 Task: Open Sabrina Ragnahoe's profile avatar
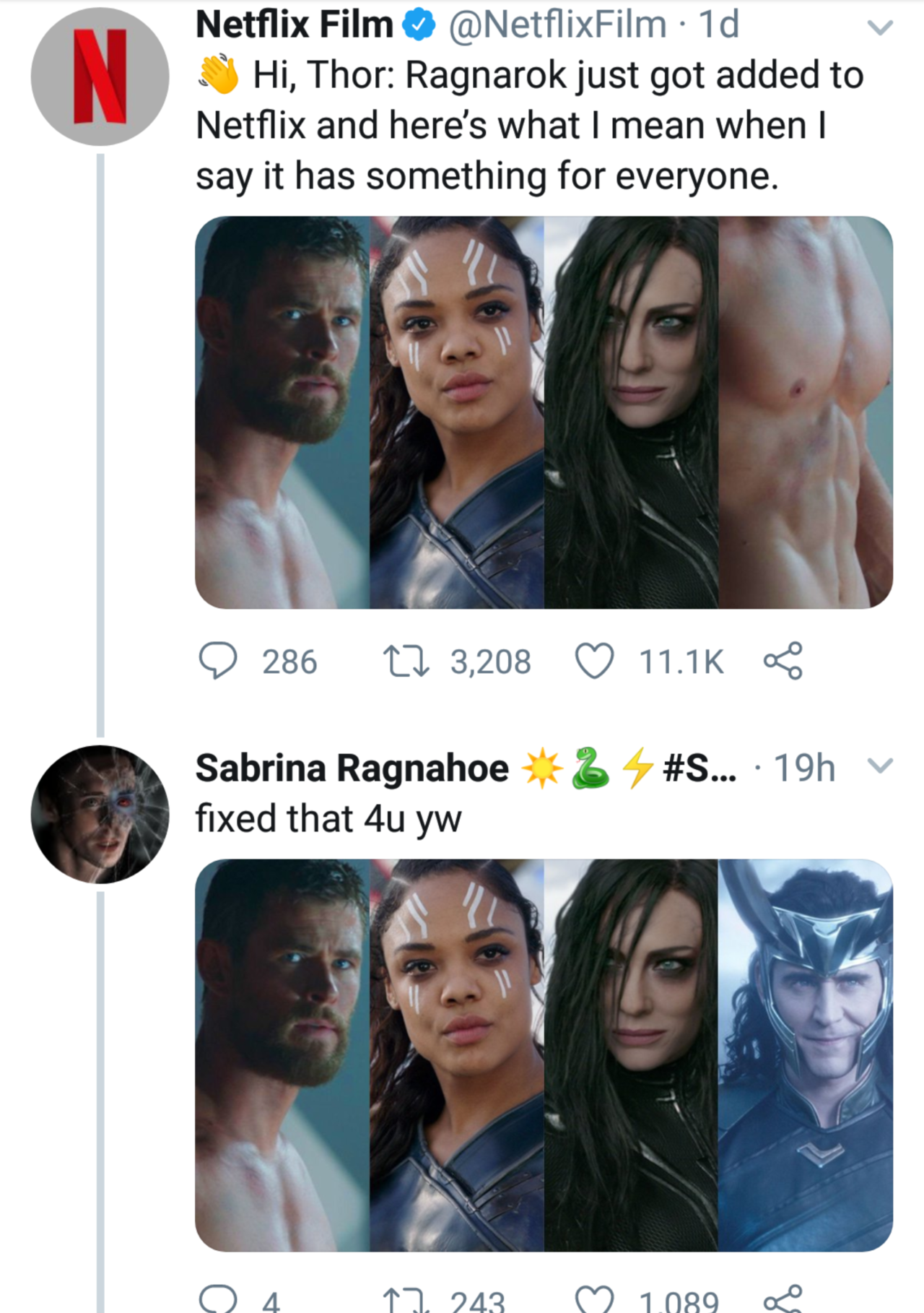click(100, 814)
